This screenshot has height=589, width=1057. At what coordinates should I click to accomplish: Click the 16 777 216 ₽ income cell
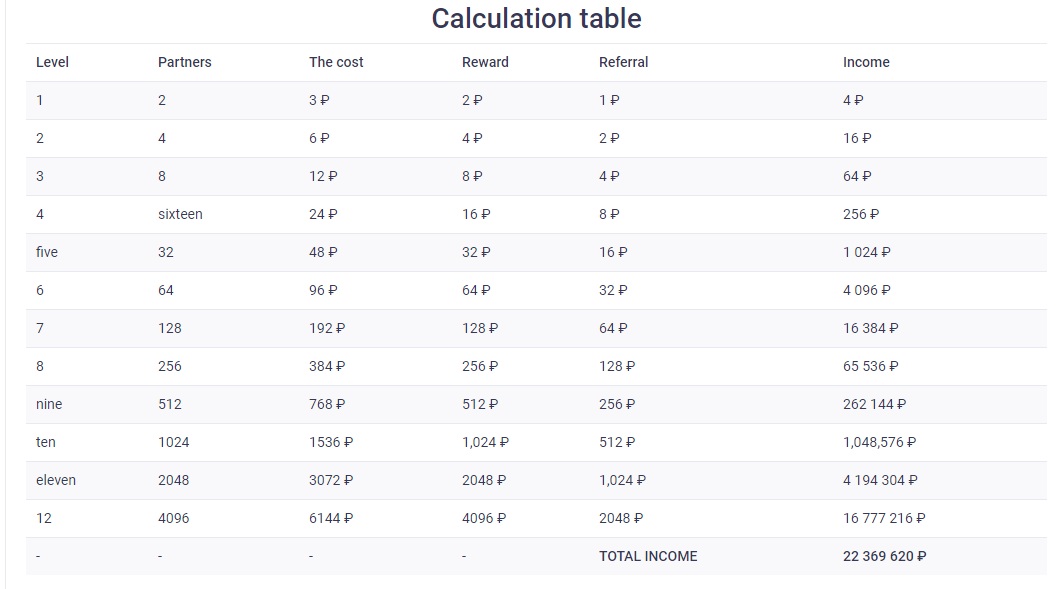point(884,518)
